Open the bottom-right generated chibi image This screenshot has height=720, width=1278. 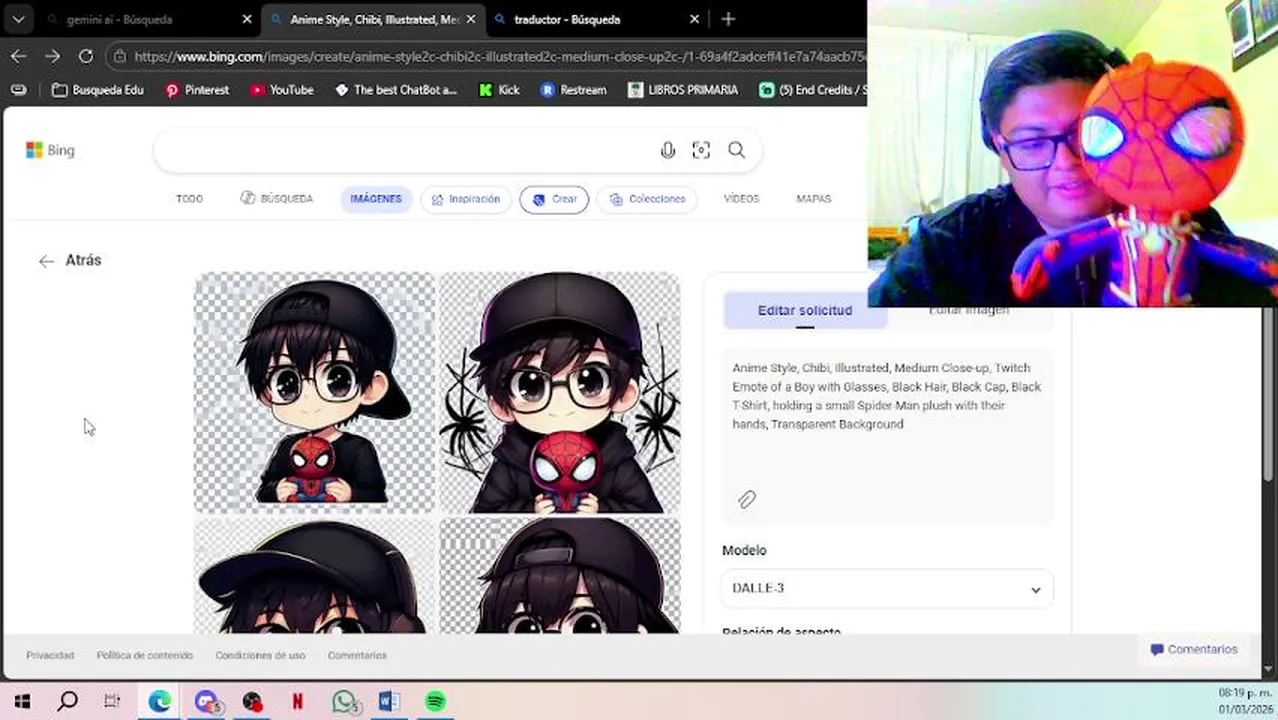[x=560, y=576]
